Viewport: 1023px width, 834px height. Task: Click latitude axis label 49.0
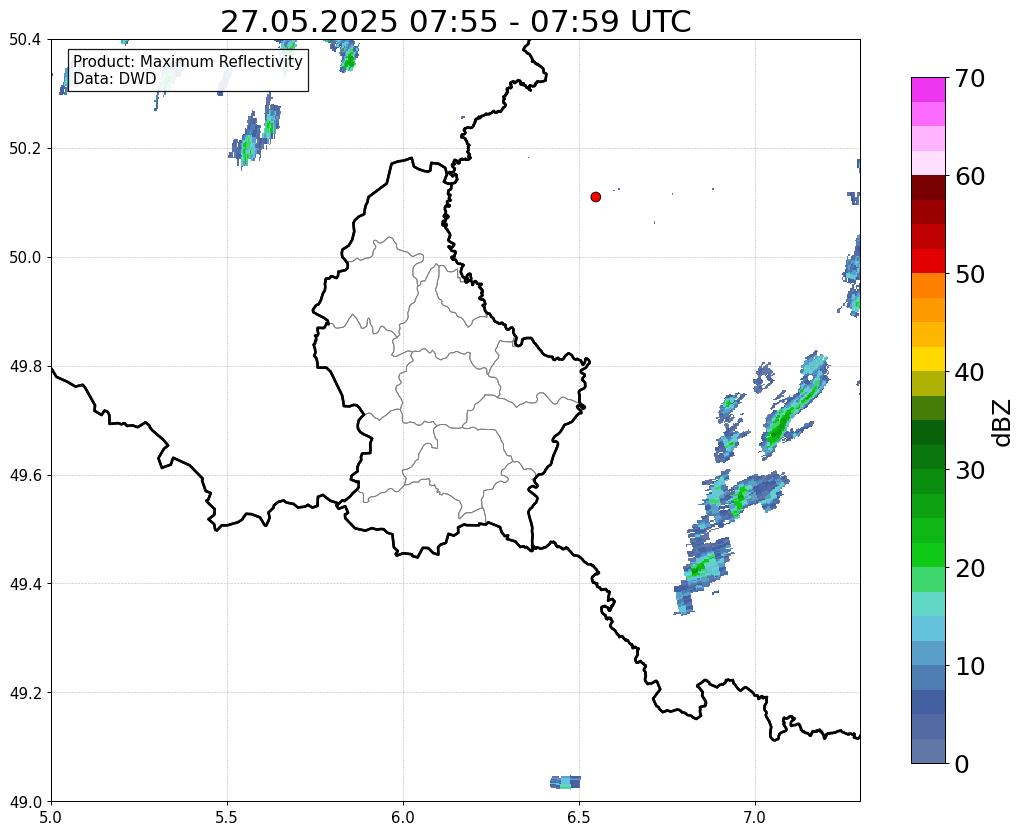(25, 801)
